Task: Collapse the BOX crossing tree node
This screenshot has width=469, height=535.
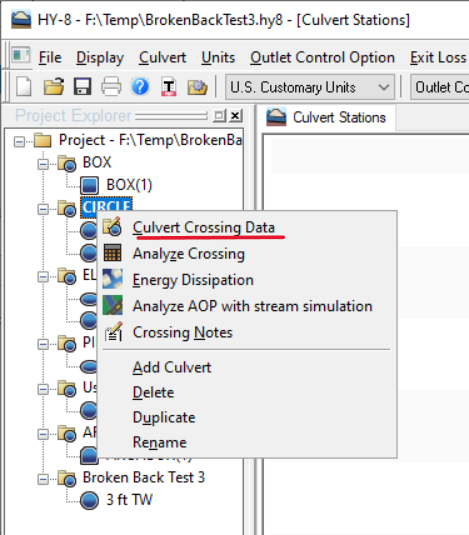Action: click(x=43, y=165)
